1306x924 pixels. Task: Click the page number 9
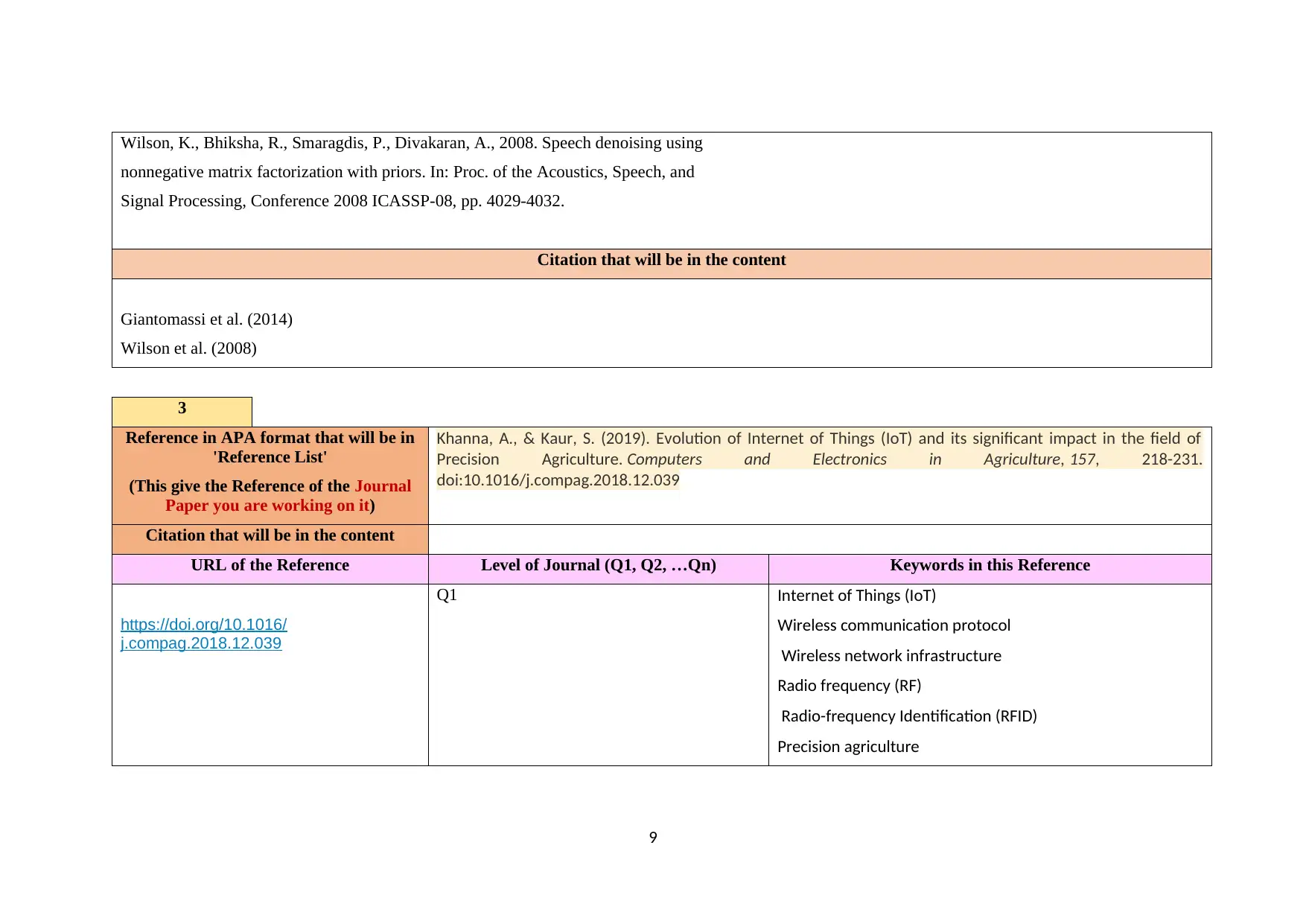(x=653, y=838)
